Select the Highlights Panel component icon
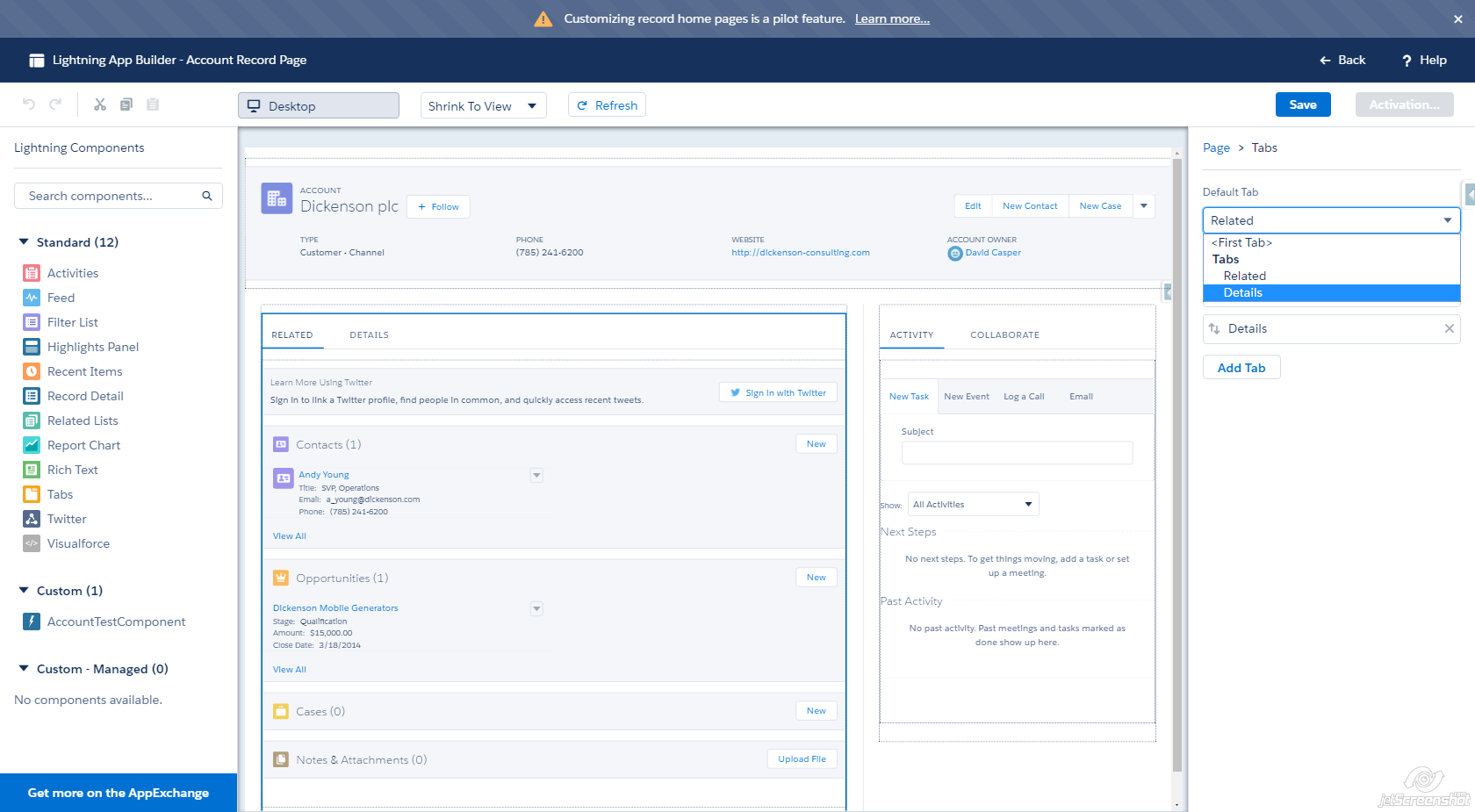The image size is (1475, 812). pos(32,347)
